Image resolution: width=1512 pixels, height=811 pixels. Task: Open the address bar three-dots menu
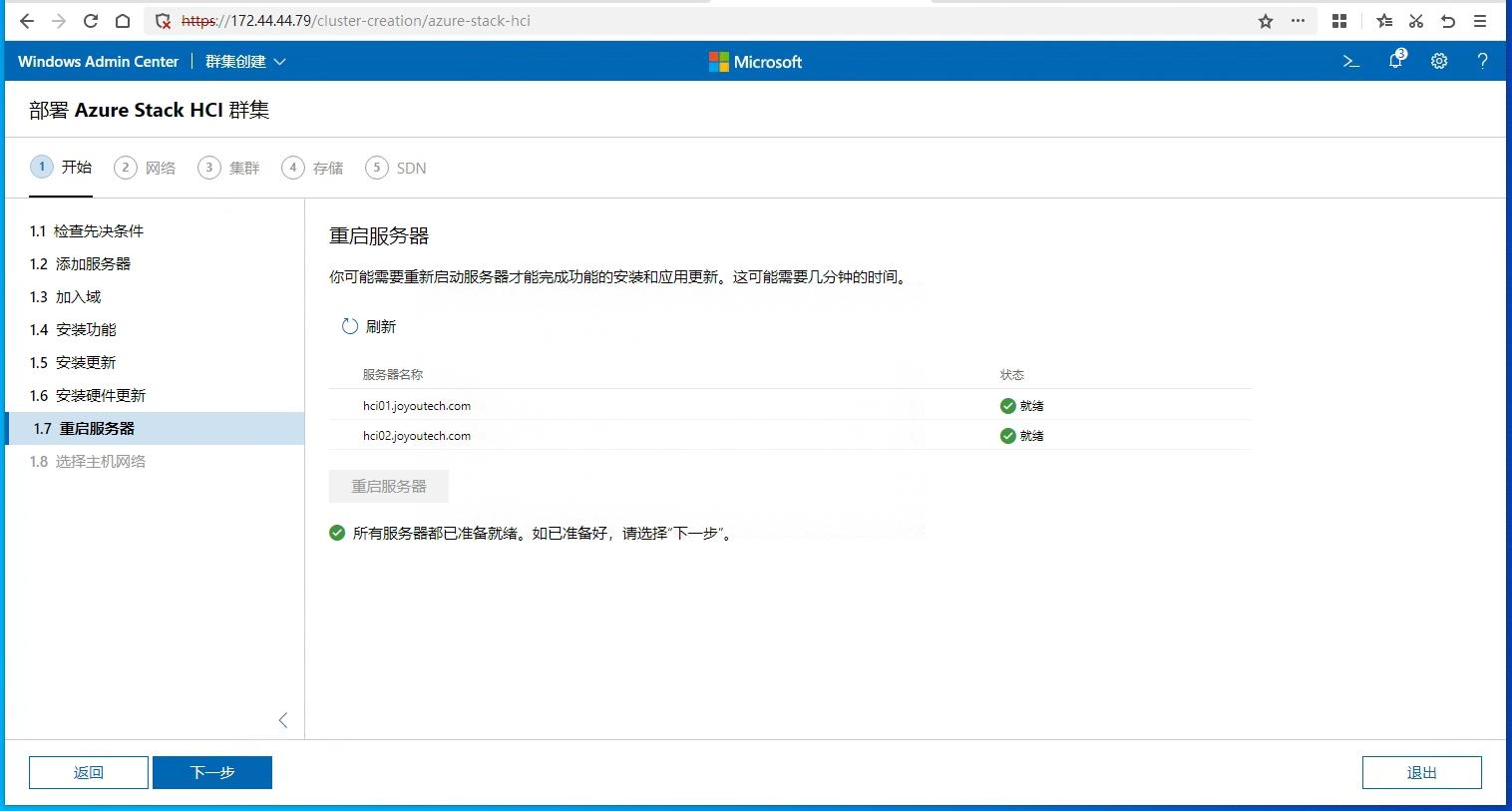point(1298,21)
